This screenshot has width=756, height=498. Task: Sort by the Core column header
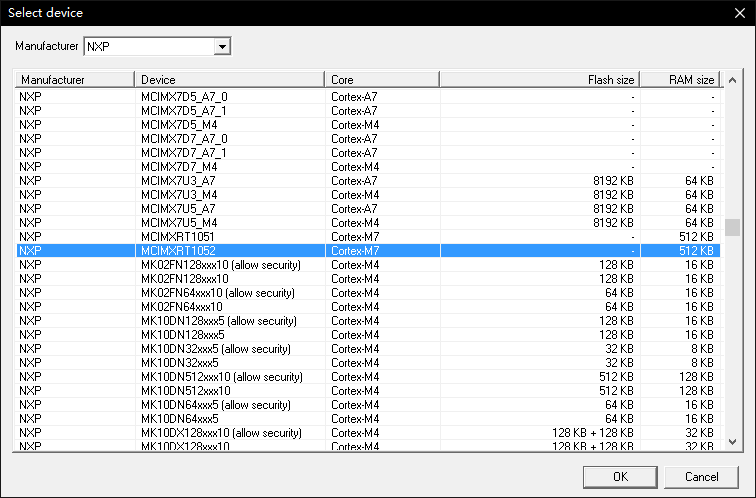(x=382, y=80)
